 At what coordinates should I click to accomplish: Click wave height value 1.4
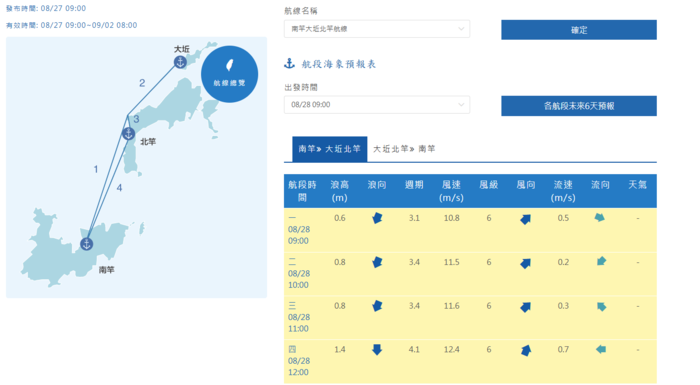340,349
